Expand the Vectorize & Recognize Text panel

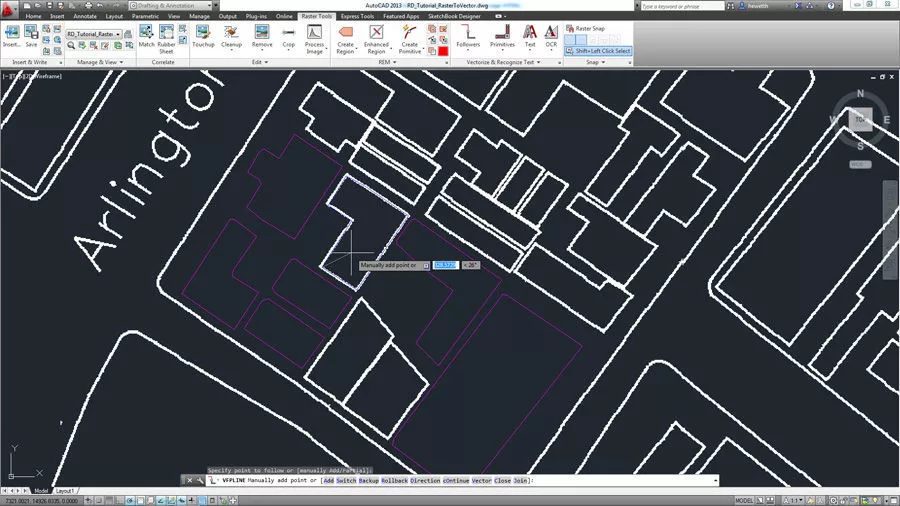[509, 62]
